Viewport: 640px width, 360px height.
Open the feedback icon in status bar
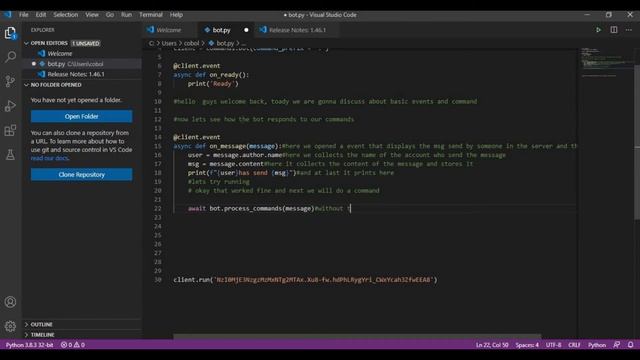pyautogui.click(x=617, y=345)
